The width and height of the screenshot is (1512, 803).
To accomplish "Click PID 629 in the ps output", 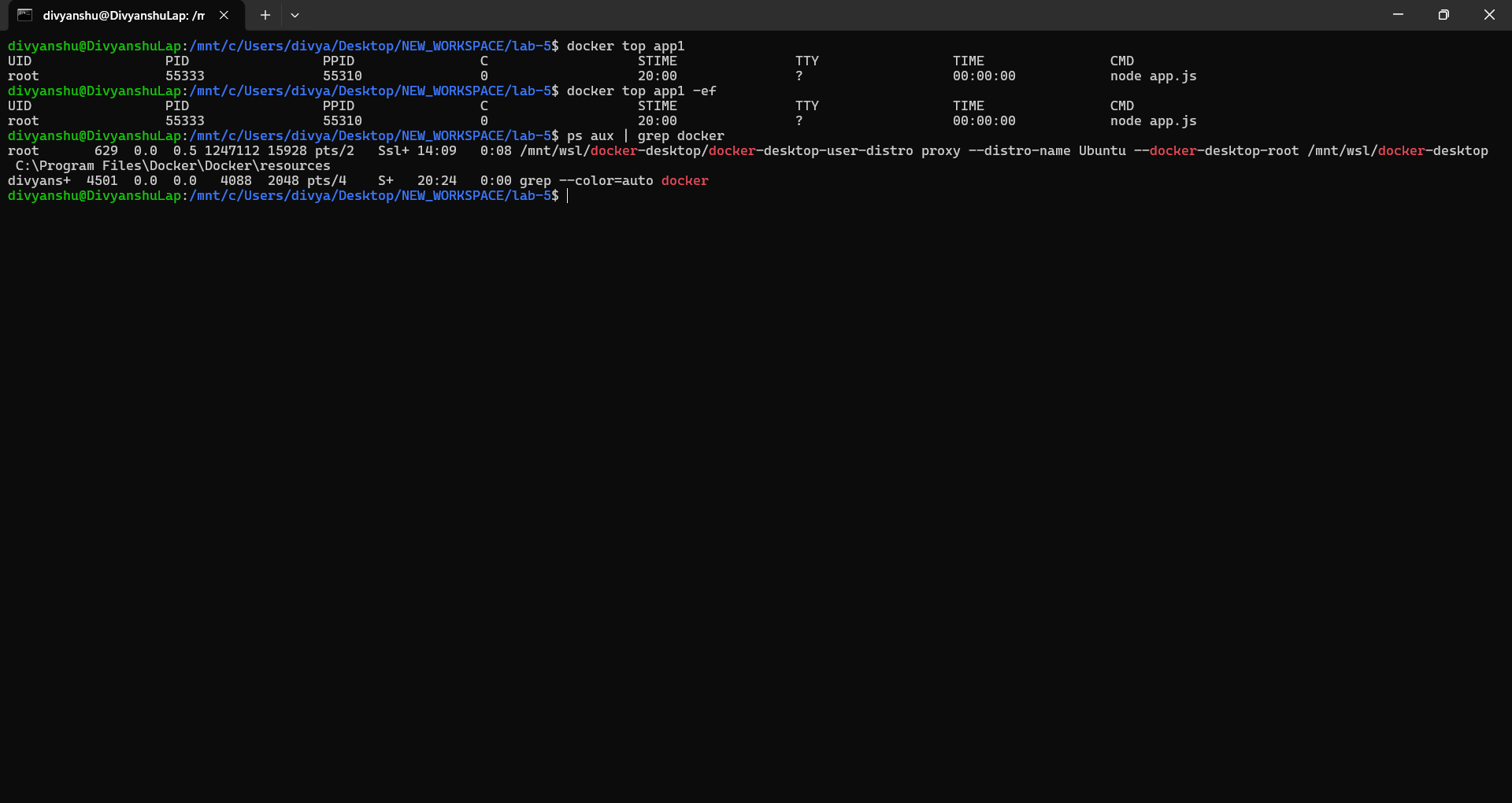I will tap(106, 151).
